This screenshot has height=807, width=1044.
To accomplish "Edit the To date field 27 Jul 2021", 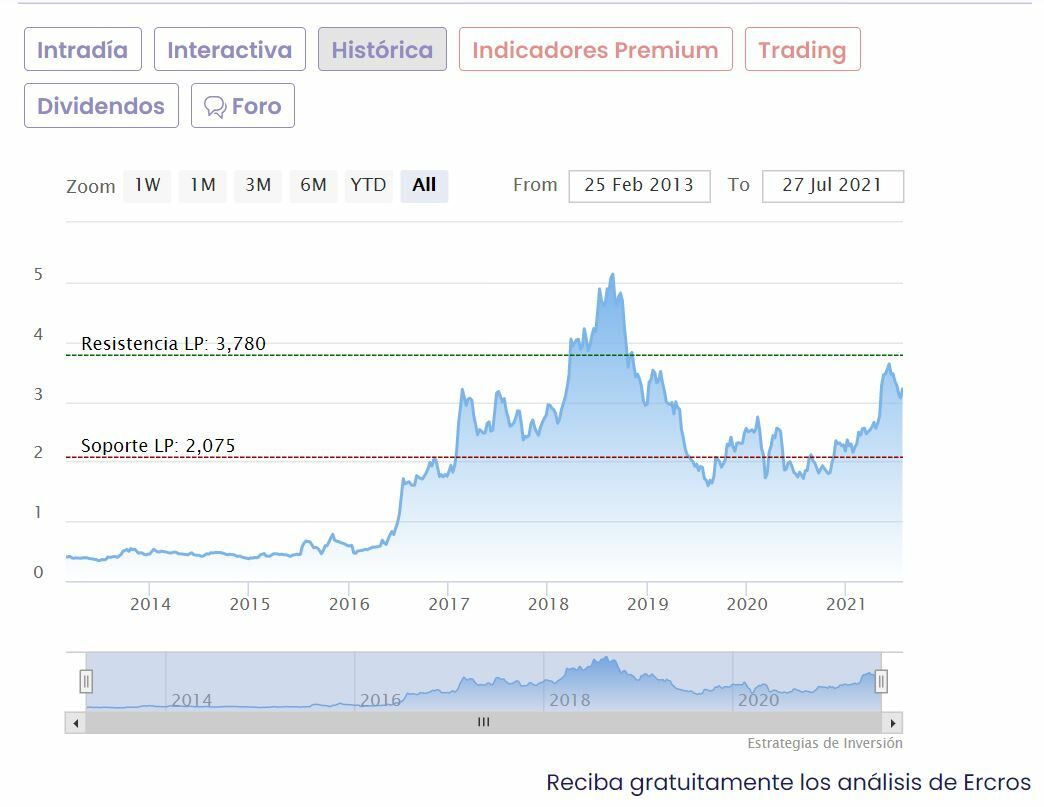I will (832, 186).
